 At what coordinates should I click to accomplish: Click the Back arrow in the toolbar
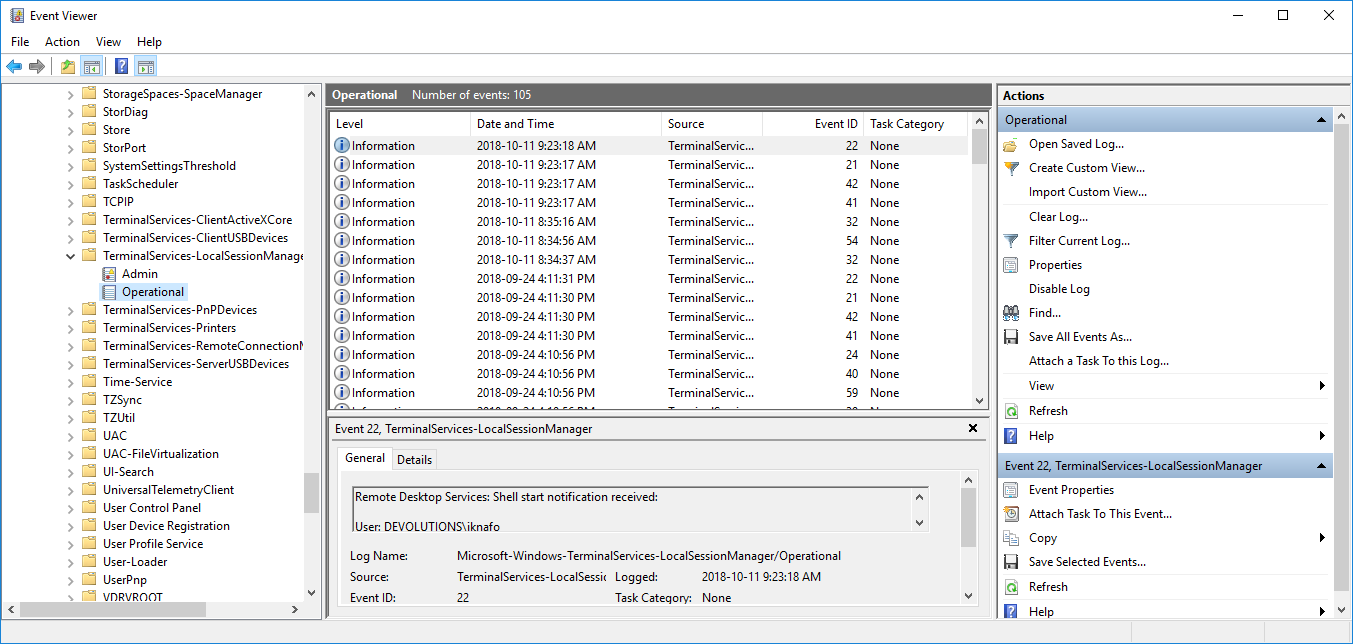tap(14, 67)
